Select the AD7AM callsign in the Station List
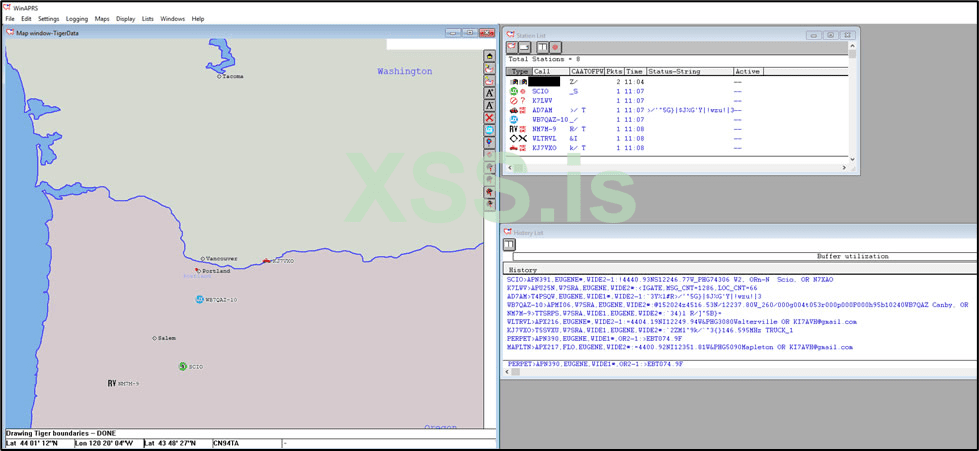 pos(541,110)
